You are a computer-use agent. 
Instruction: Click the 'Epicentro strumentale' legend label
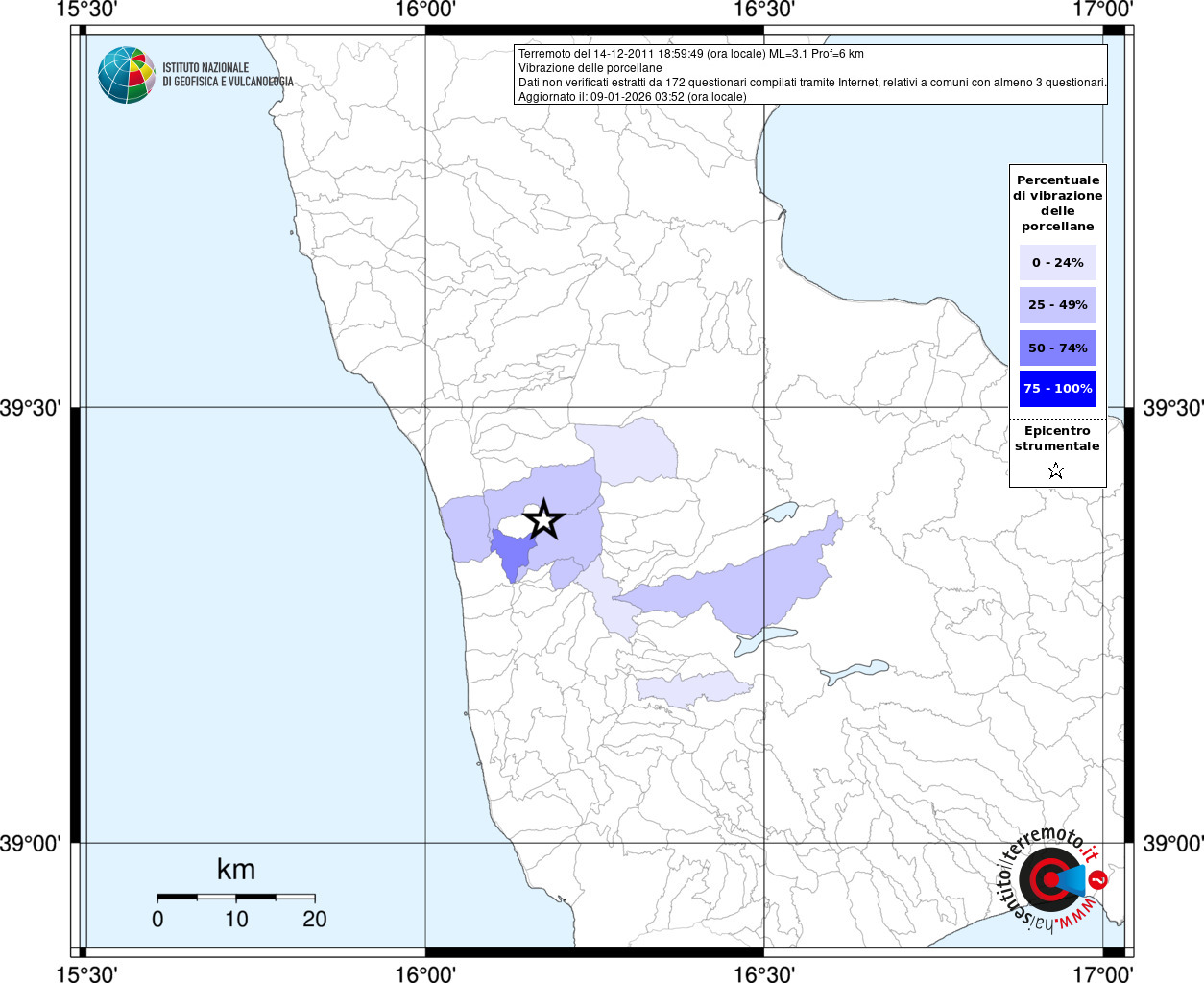tap(1057, 439)
